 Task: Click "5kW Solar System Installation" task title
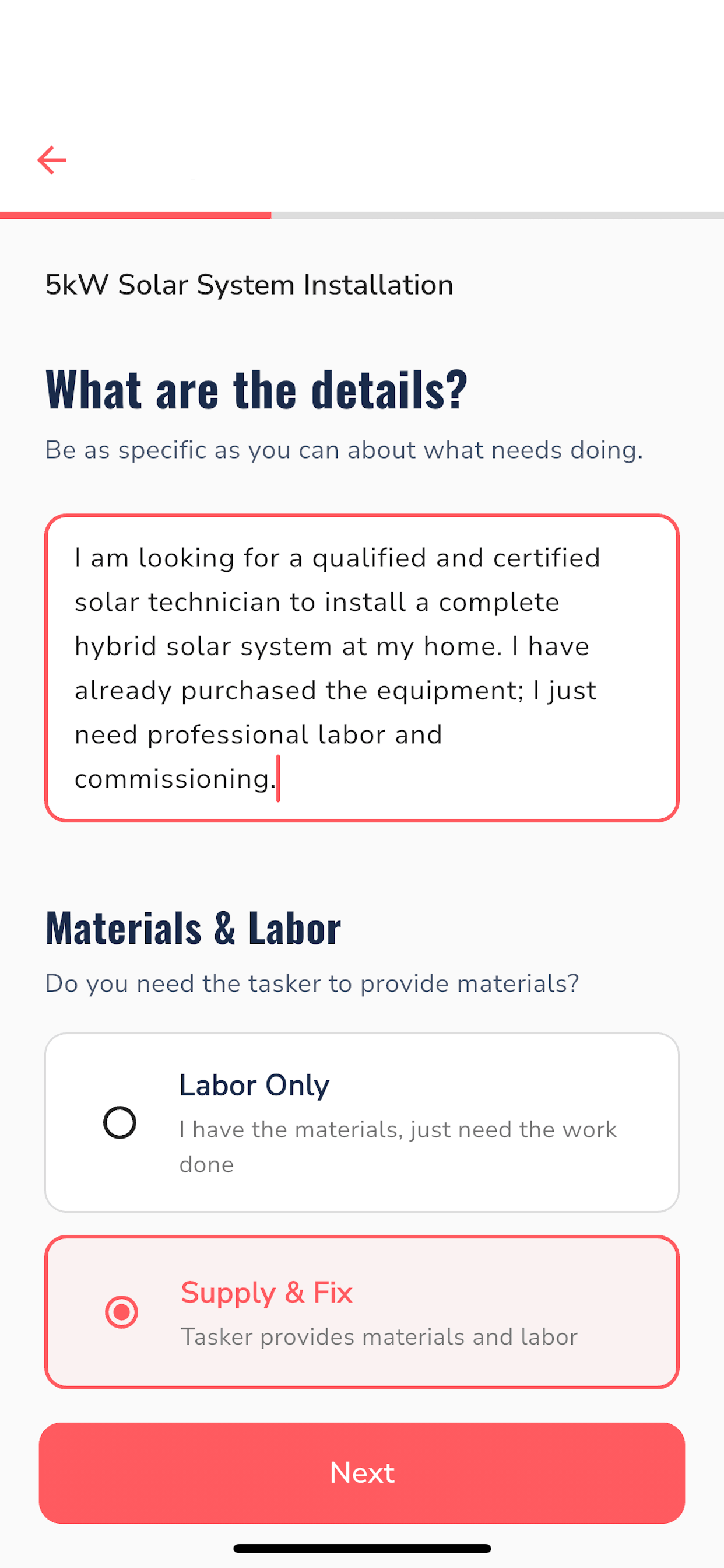click(249, 285)
